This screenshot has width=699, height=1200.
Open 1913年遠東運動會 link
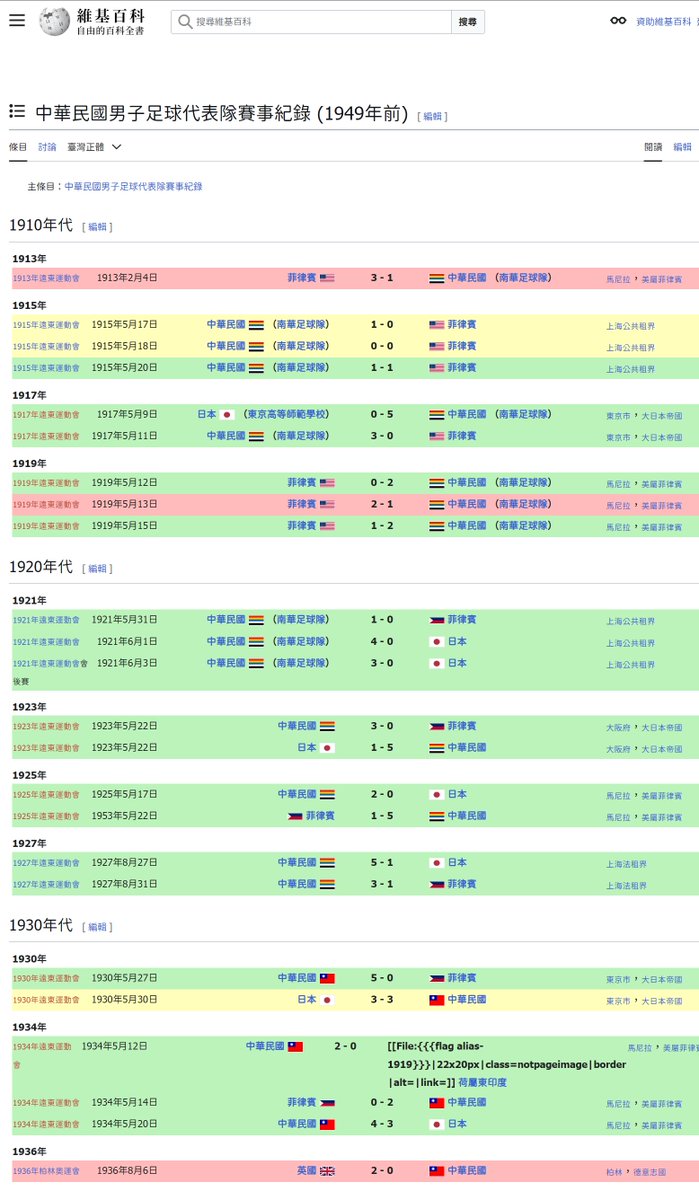pos(46,278)
